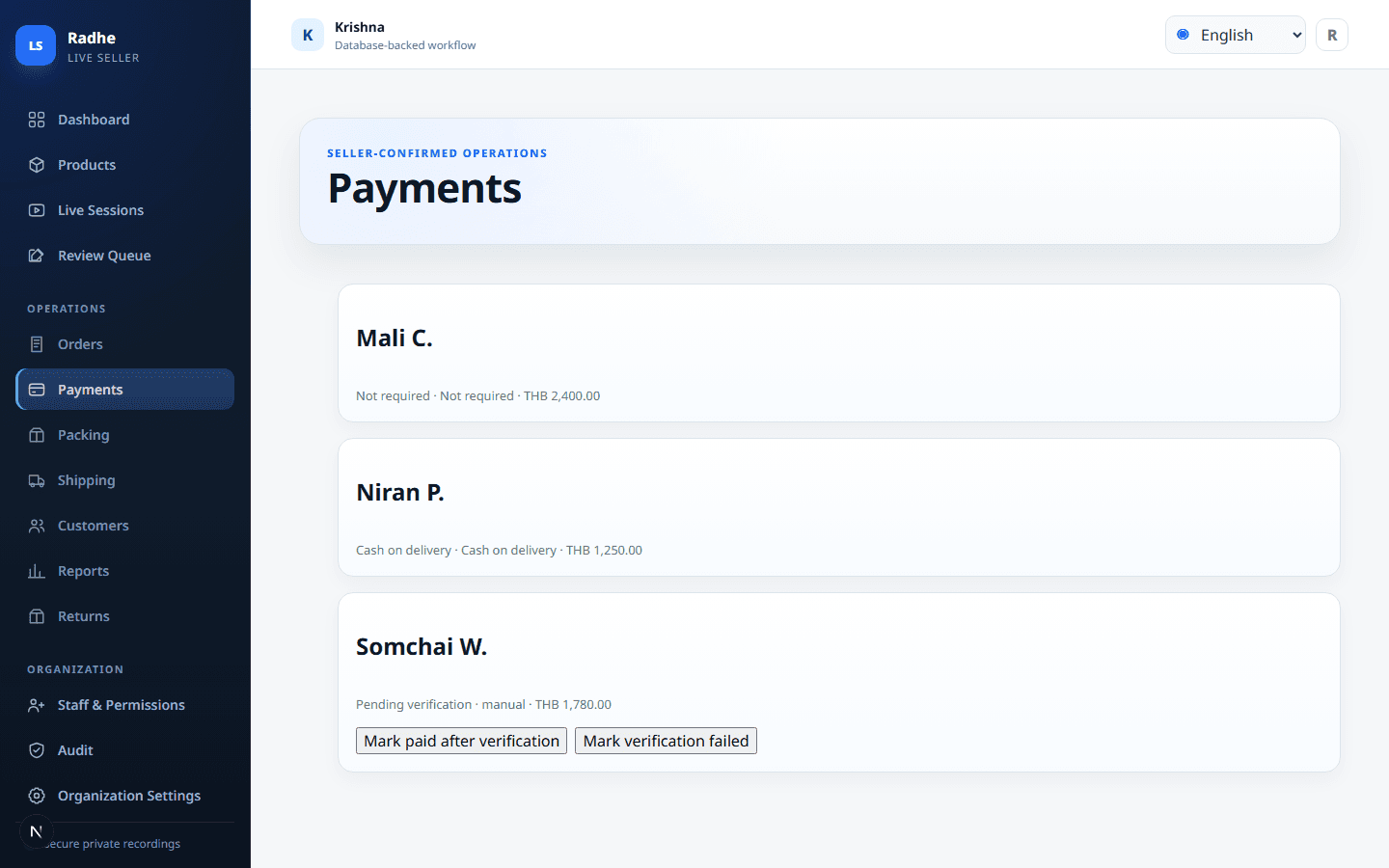The image size is (1389, 868).
Task: Click the Somchai W. payment name
Action: [422, 647]
